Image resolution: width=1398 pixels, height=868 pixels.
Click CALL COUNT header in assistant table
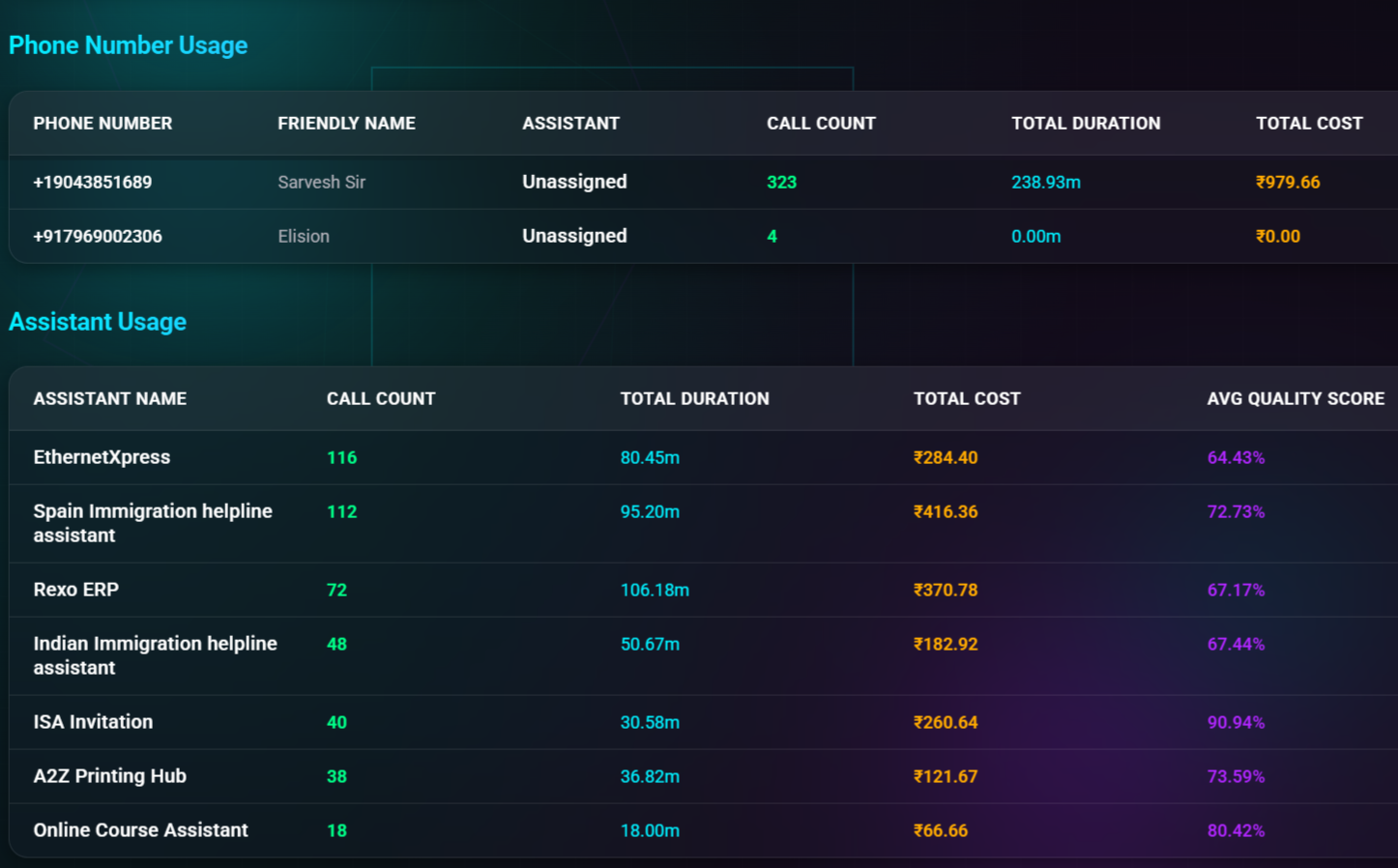pyautogui.click(x=381, y=398)
